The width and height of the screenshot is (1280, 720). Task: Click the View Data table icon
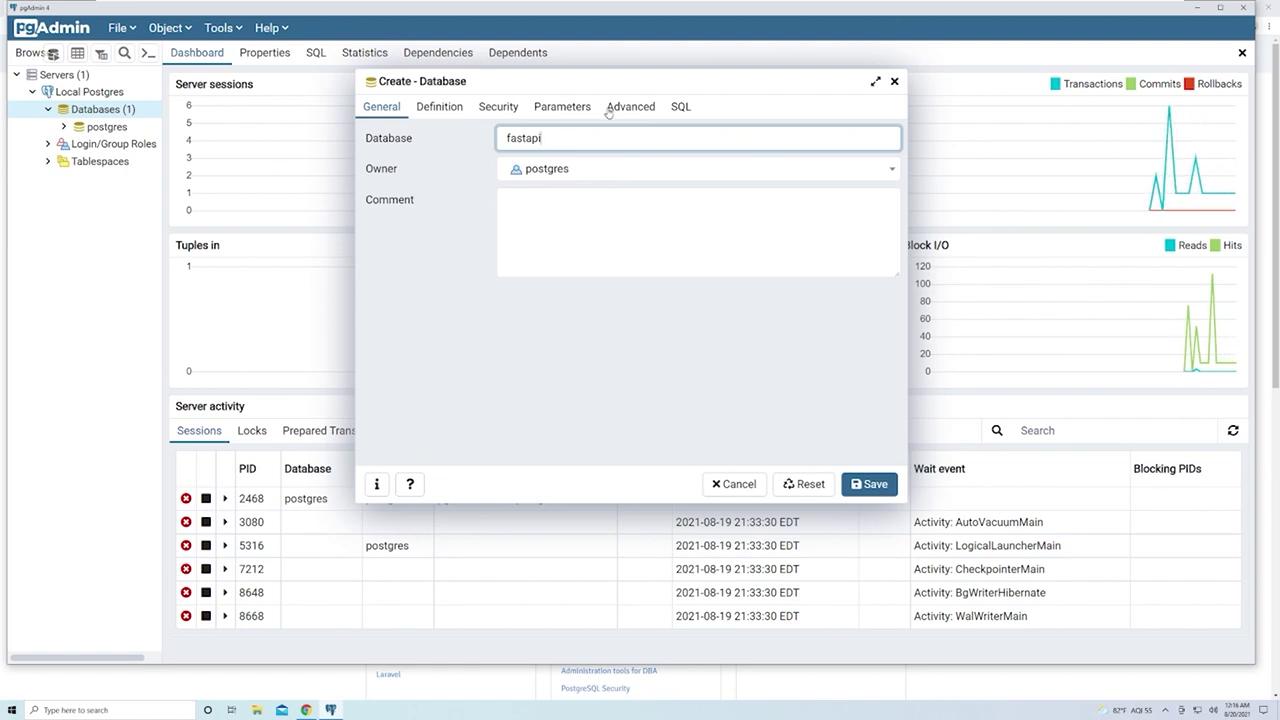(x=77, y=53)
